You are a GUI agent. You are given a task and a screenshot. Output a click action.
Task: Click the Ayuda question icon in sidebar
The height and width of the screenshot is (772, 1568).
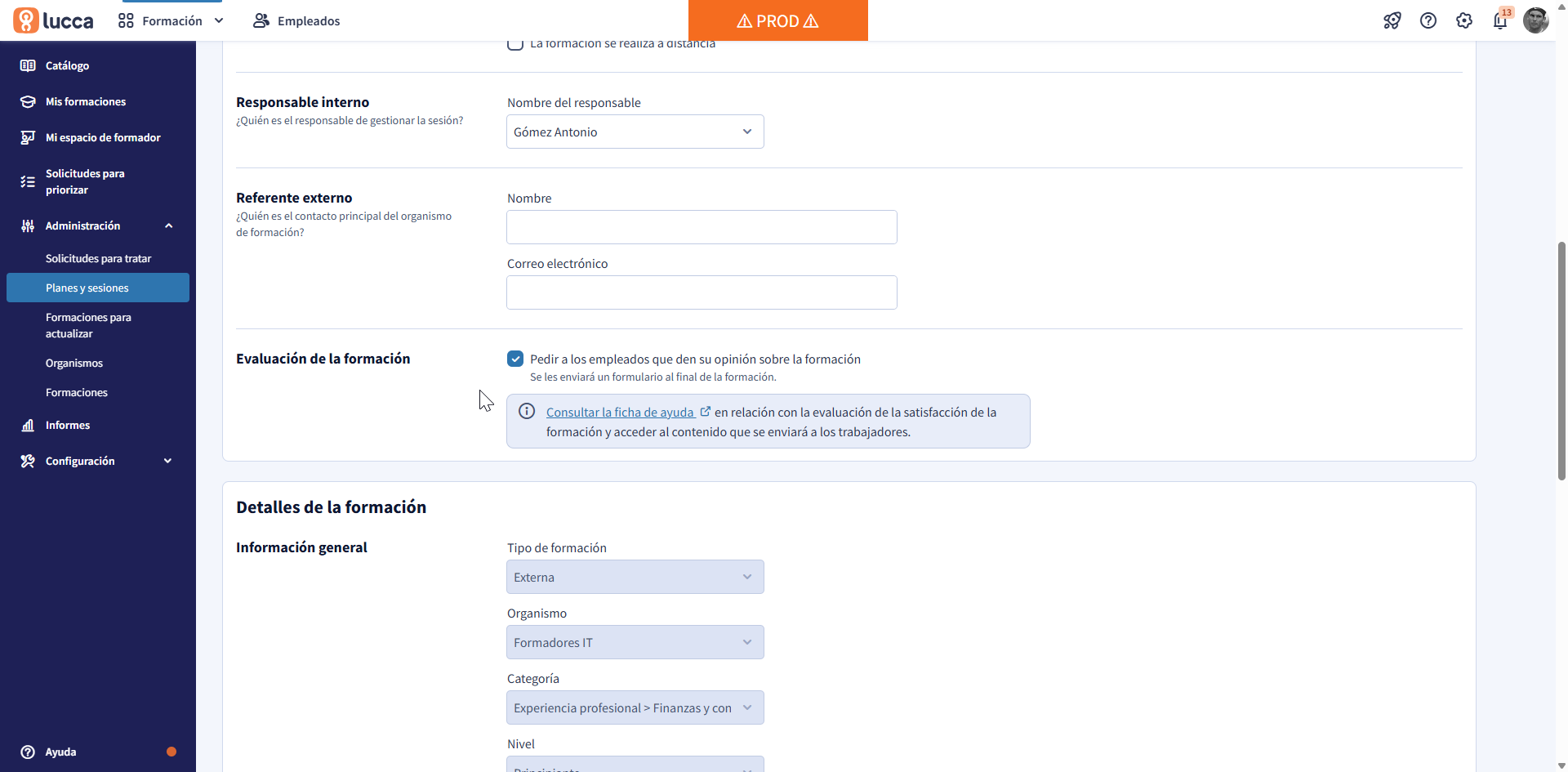pos(28,752)
